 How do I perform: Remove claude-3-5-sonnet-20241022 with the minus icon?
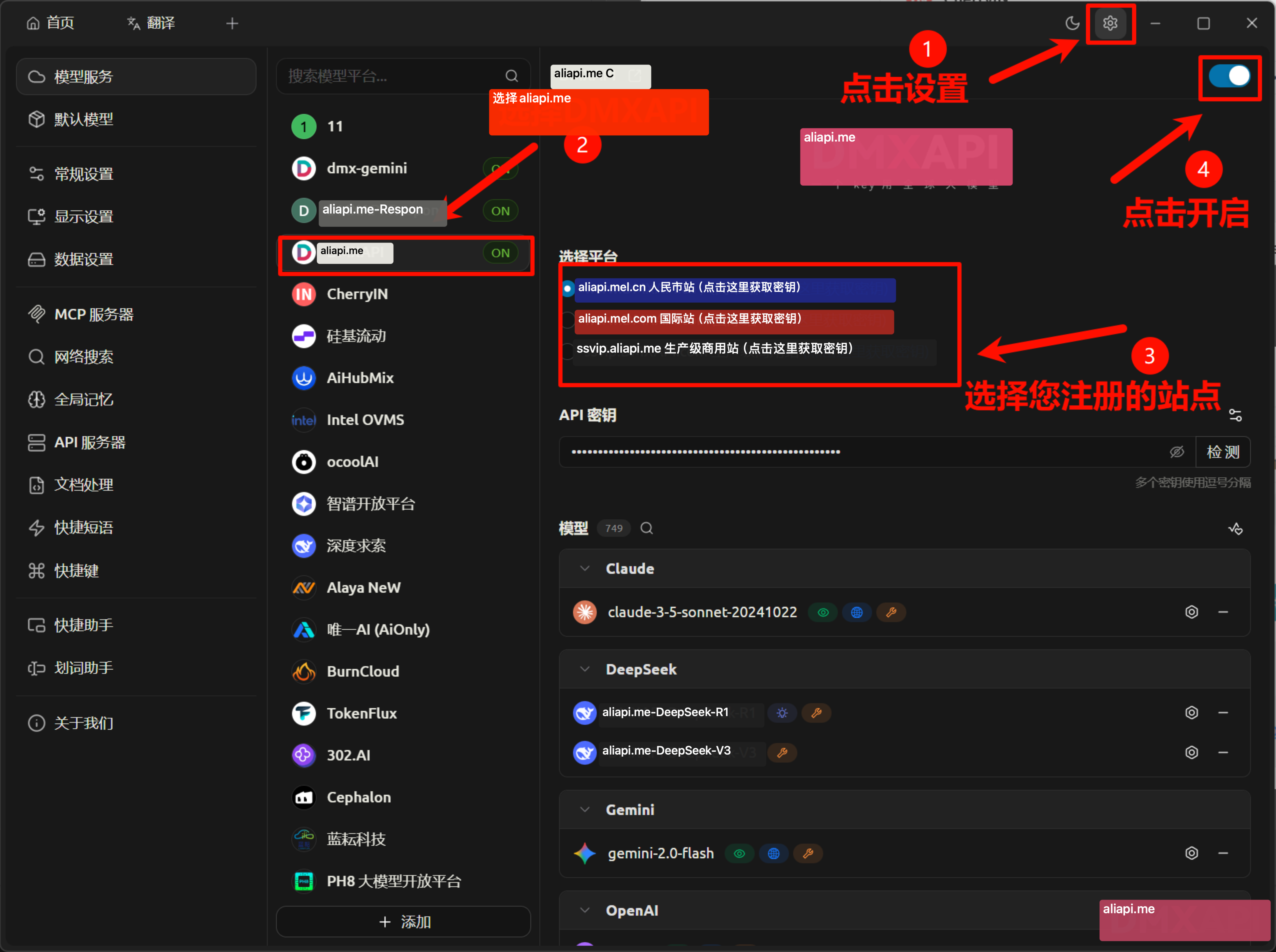point(1223,612)
